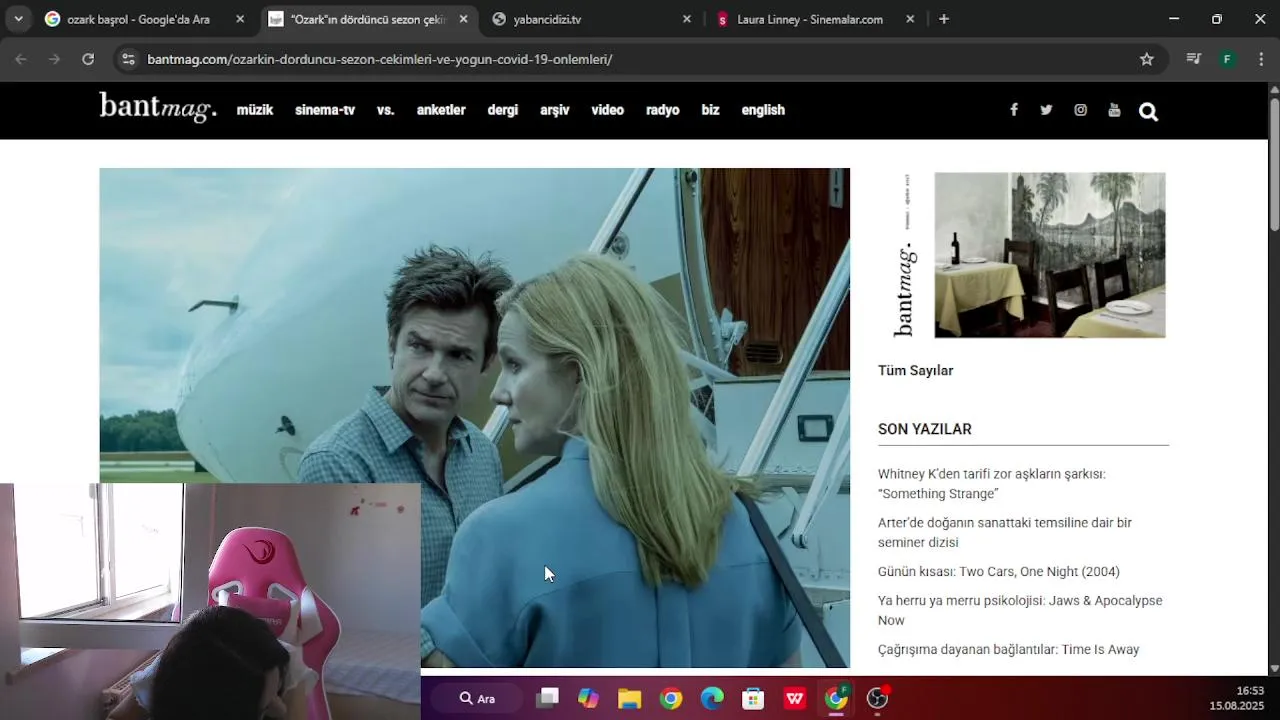The image size is (1280, 720).
Task: Open Microsoft Edge from taskbar
Action: tap(712, 698)
